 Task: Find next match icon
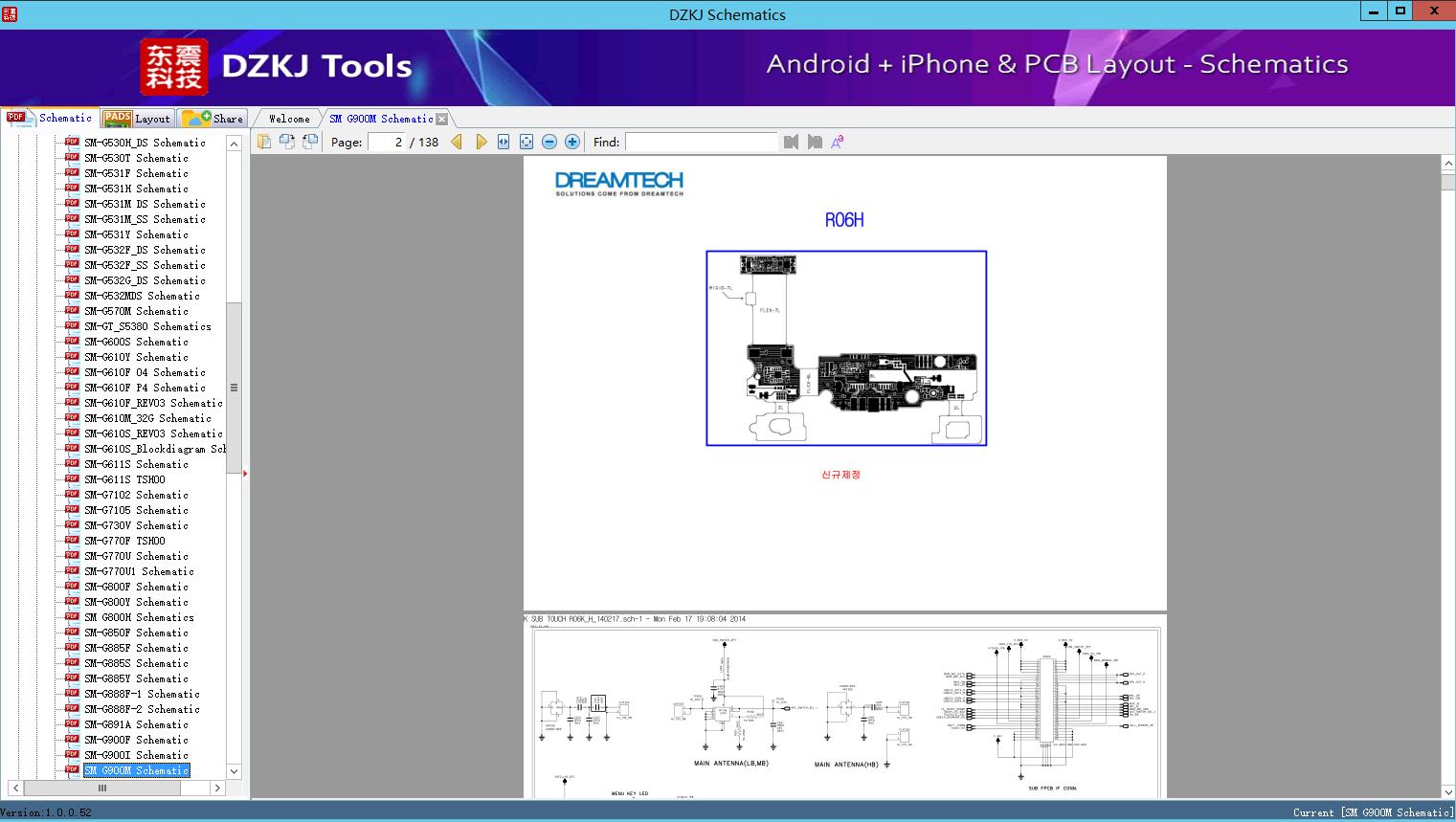(815, 142)
